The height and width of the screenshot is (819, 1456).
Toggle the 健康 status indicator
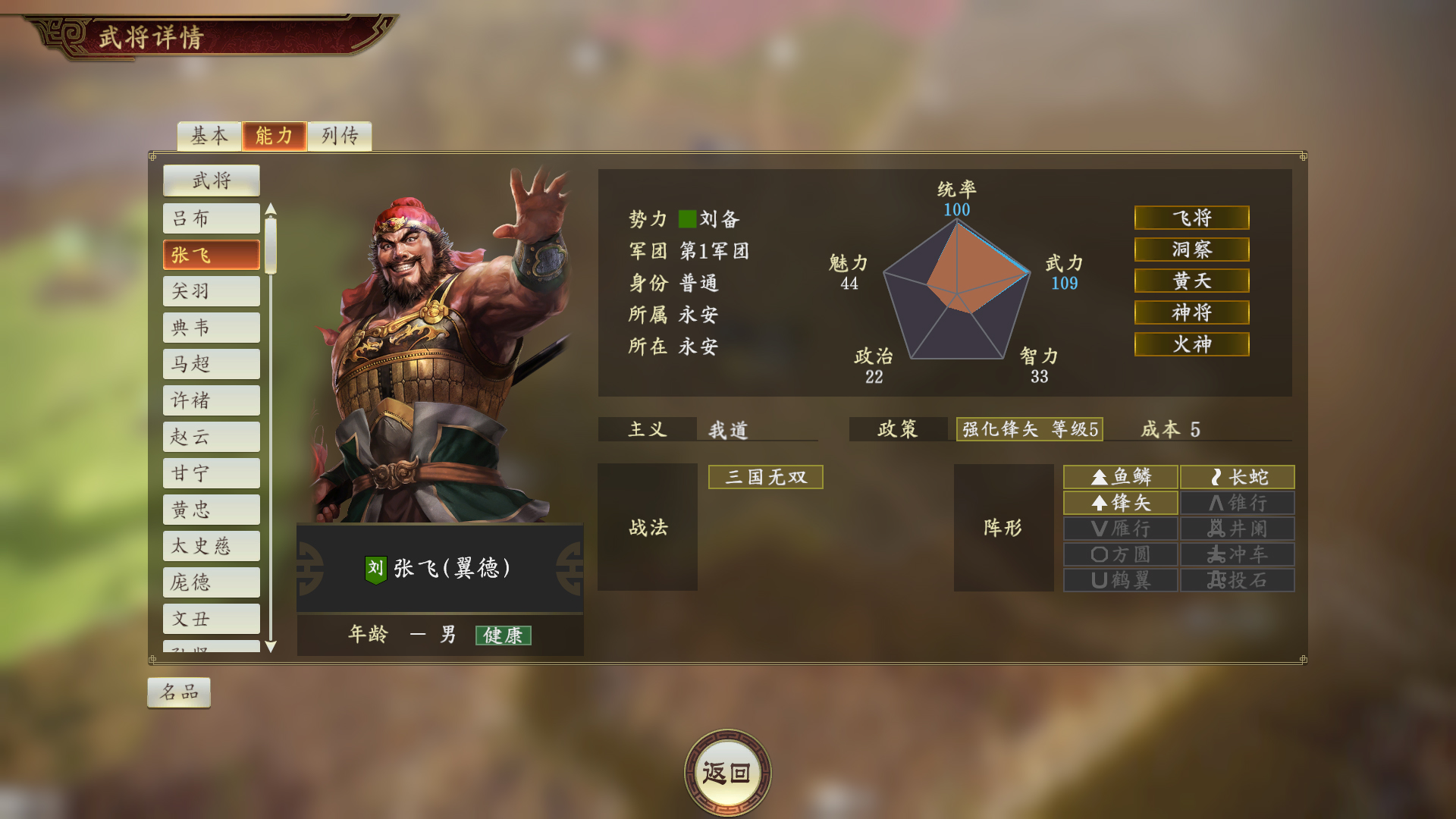coord(504,635)
